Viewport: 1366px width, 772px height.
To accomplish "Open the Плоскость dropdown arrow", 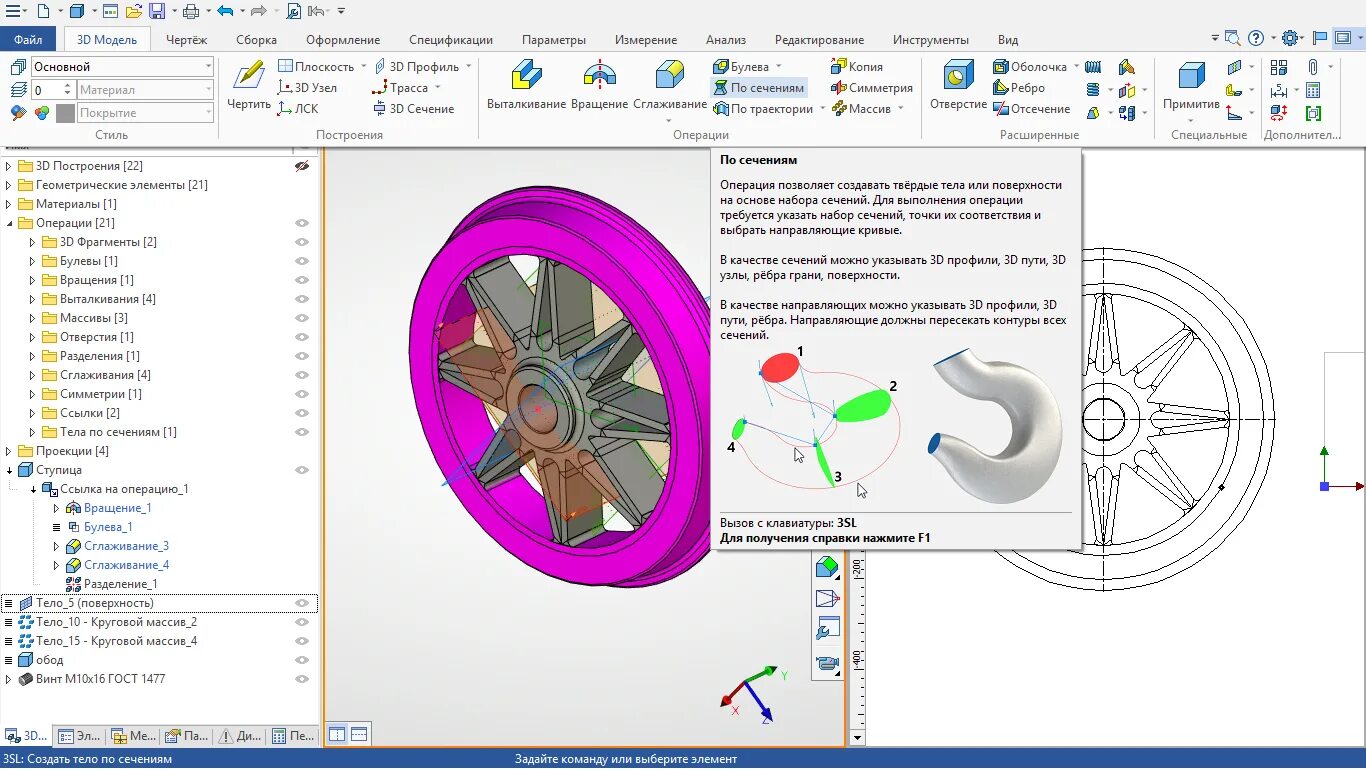I will [363, 67].
